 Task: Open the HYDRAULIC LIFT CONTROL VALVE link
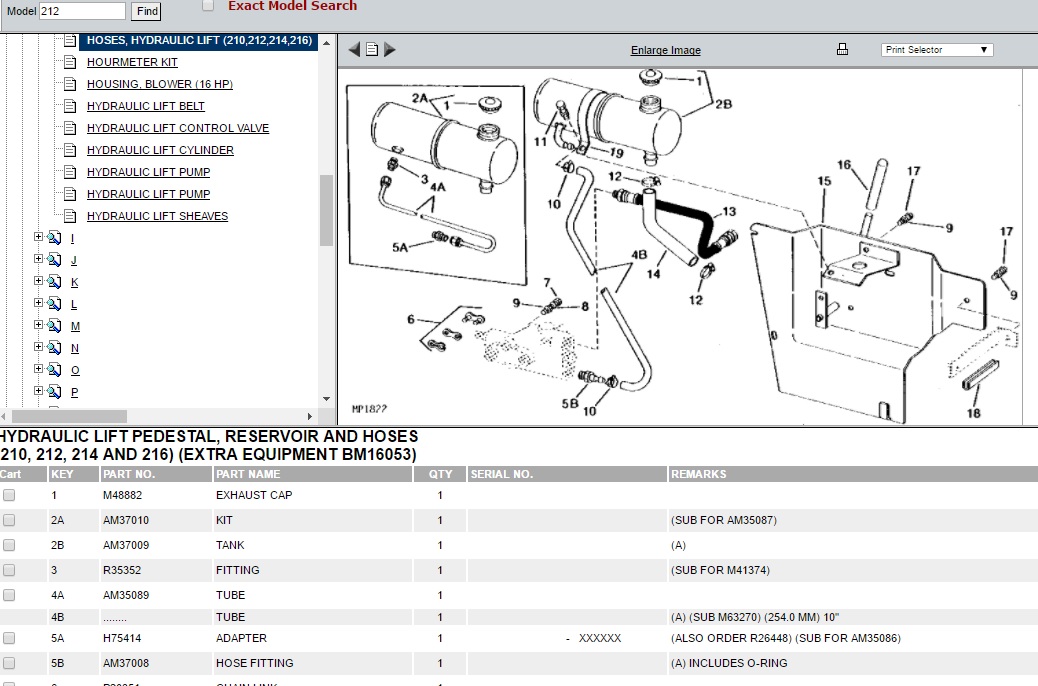[178, 128]
